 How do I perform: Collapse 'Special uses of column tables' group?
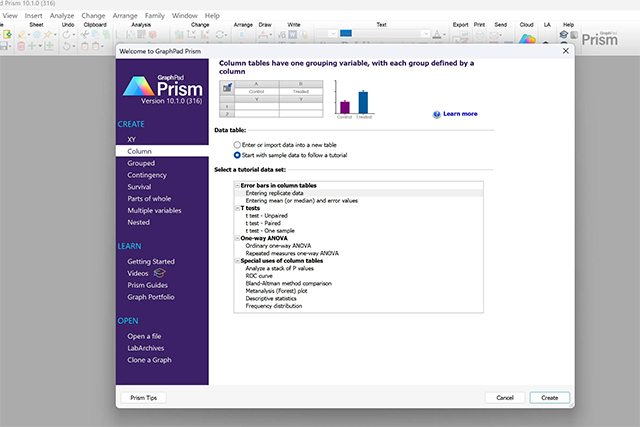point(237,261)
